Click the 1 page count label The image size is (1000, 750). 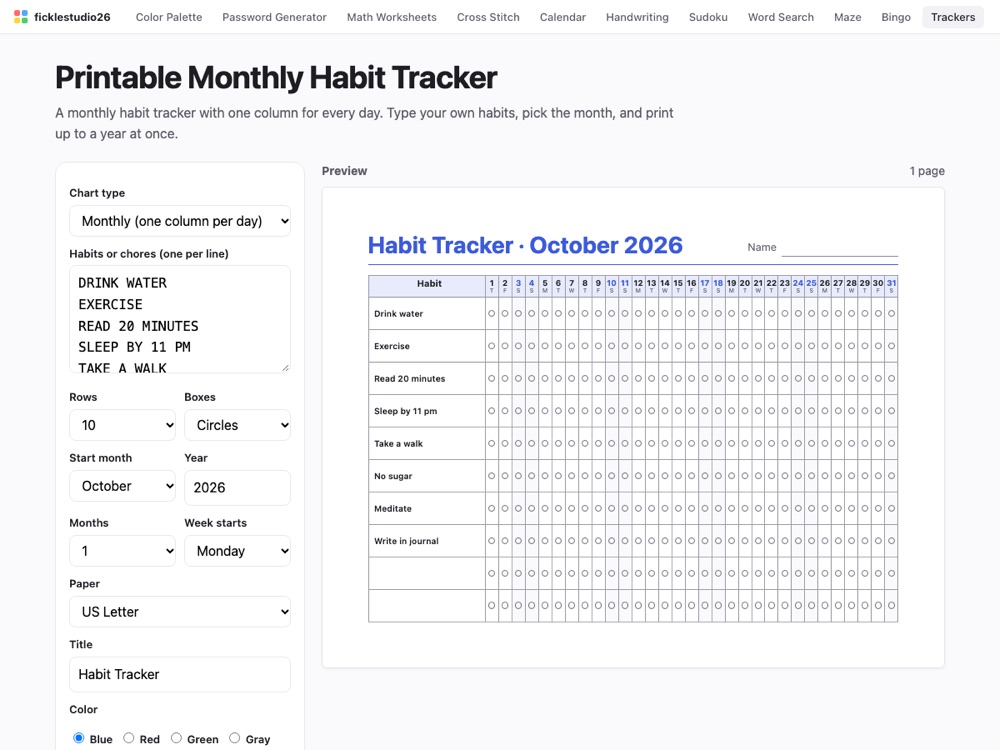coord(927,171)
